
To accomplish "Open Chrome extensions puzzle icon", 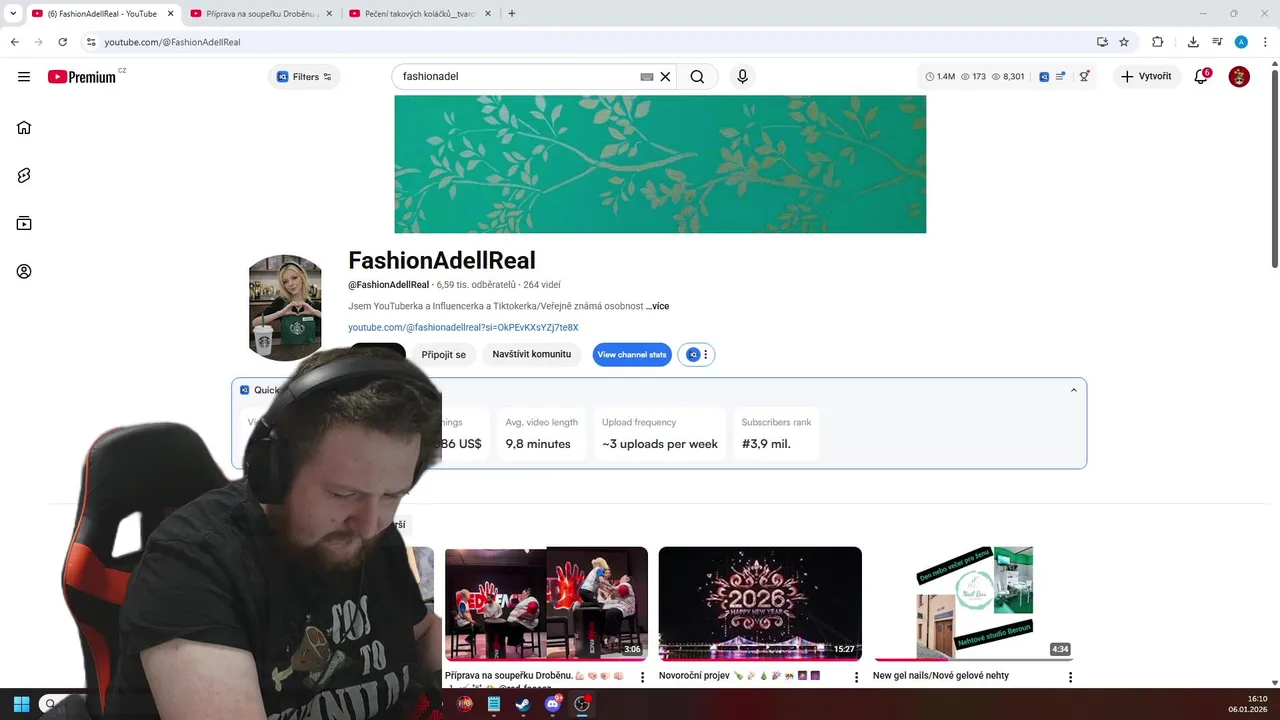I will point(1158,42).
